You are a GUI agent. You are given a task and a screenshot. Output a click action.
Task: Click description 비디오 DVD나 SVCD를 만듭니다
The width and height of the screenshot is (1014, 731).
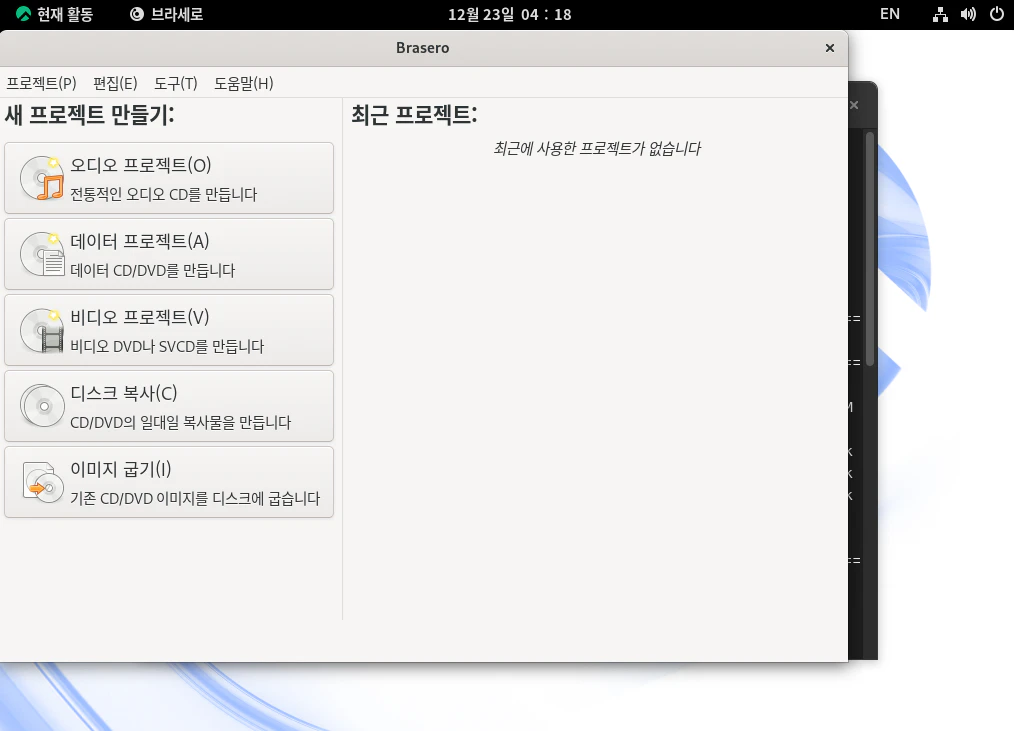tap(167, 347)
